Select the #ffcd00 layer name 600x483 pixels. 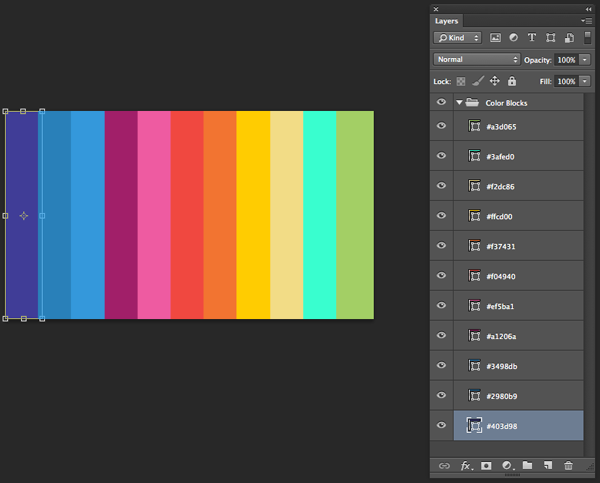coord(499,217)
